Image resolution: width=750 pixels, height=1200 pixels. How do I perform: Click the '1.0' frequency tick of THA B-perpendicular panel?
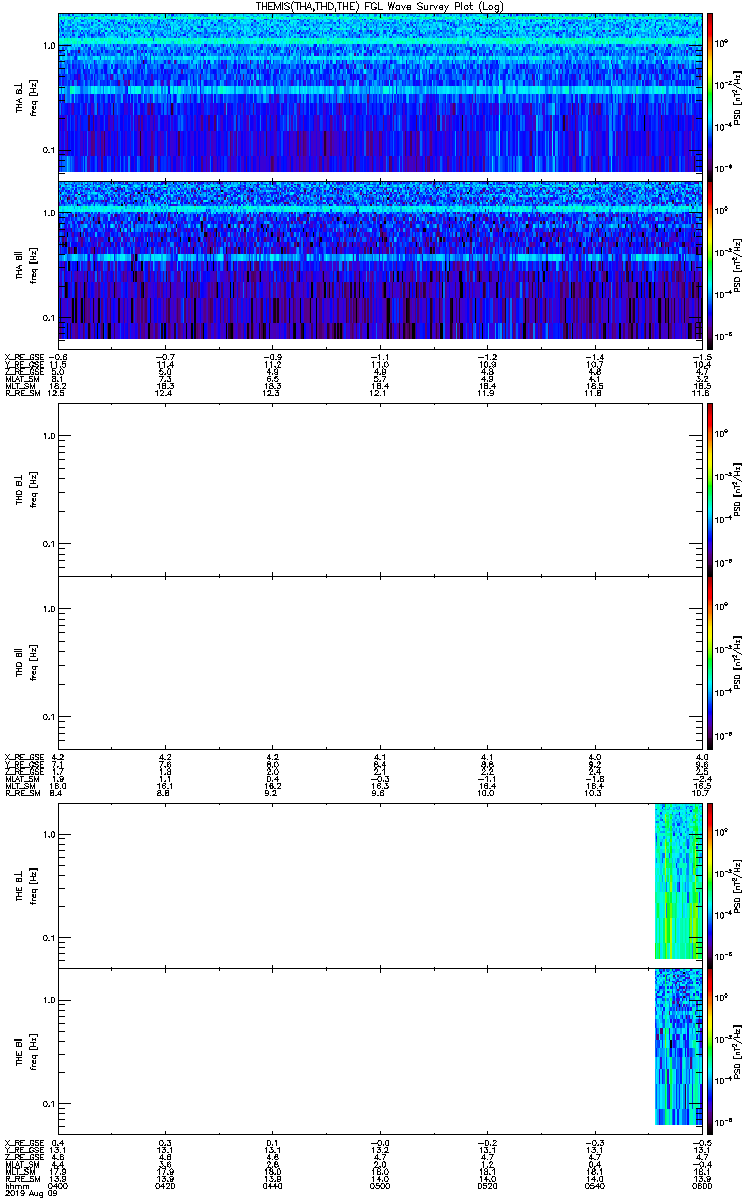click(47, 46)
